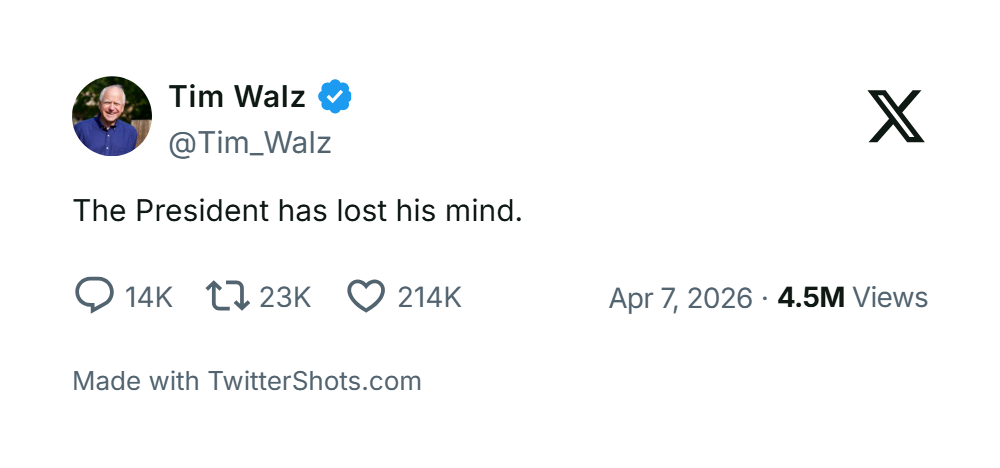Repost the tweet using the retweet icon
The image size is (1000, 468).
point(226,296)
